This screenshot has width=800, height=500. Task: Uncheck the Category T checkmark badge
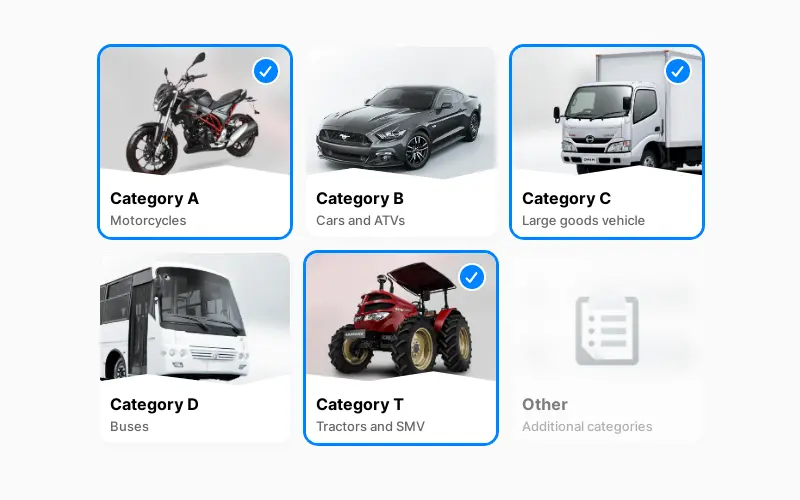tap(472, 277)
